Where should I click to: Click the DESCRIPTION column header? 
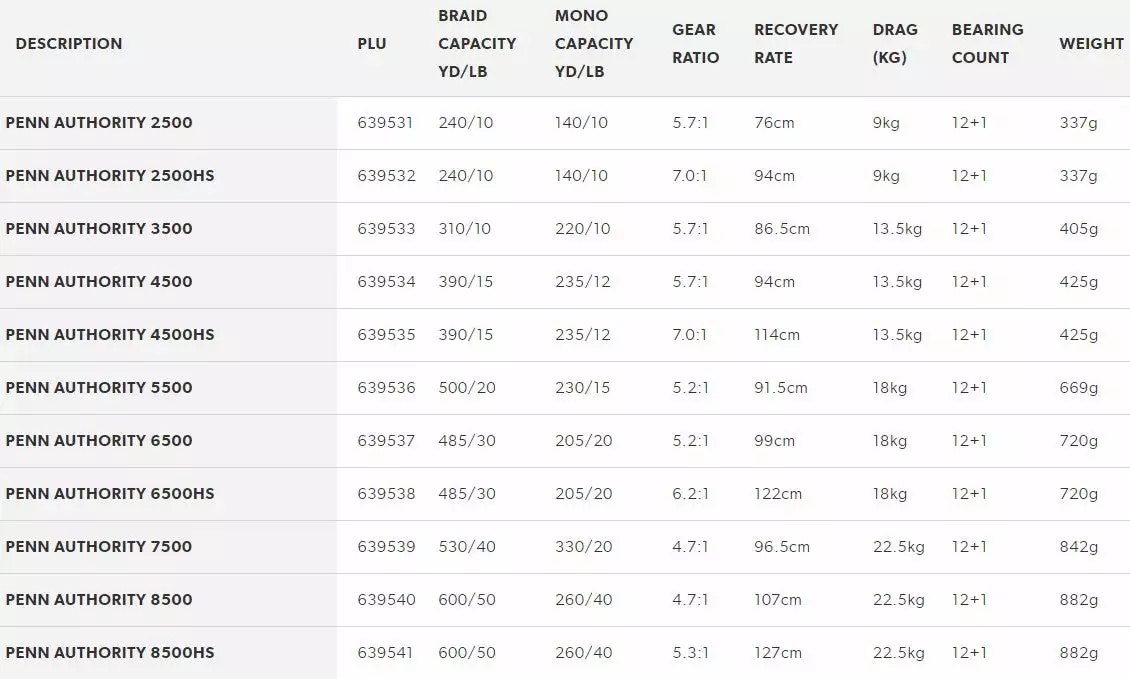[69, 44]
